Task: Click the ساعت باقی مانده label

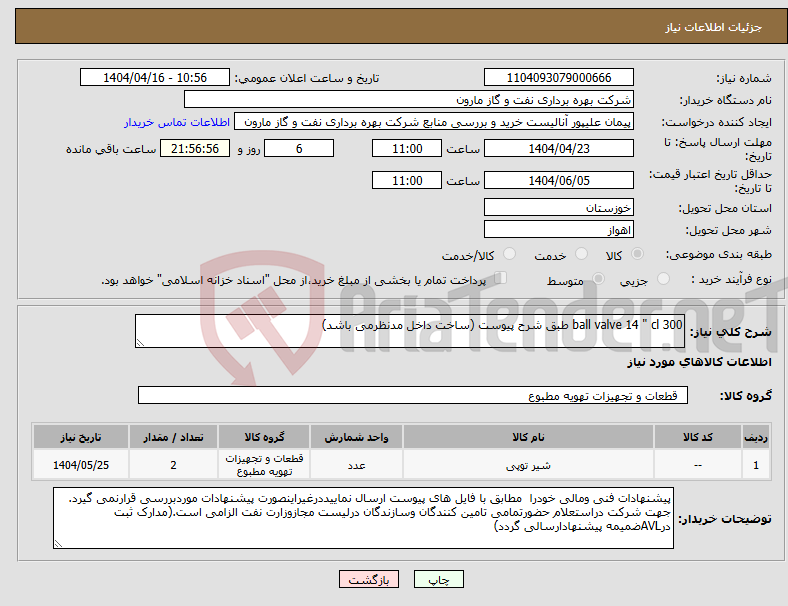Action: [111, 149]
